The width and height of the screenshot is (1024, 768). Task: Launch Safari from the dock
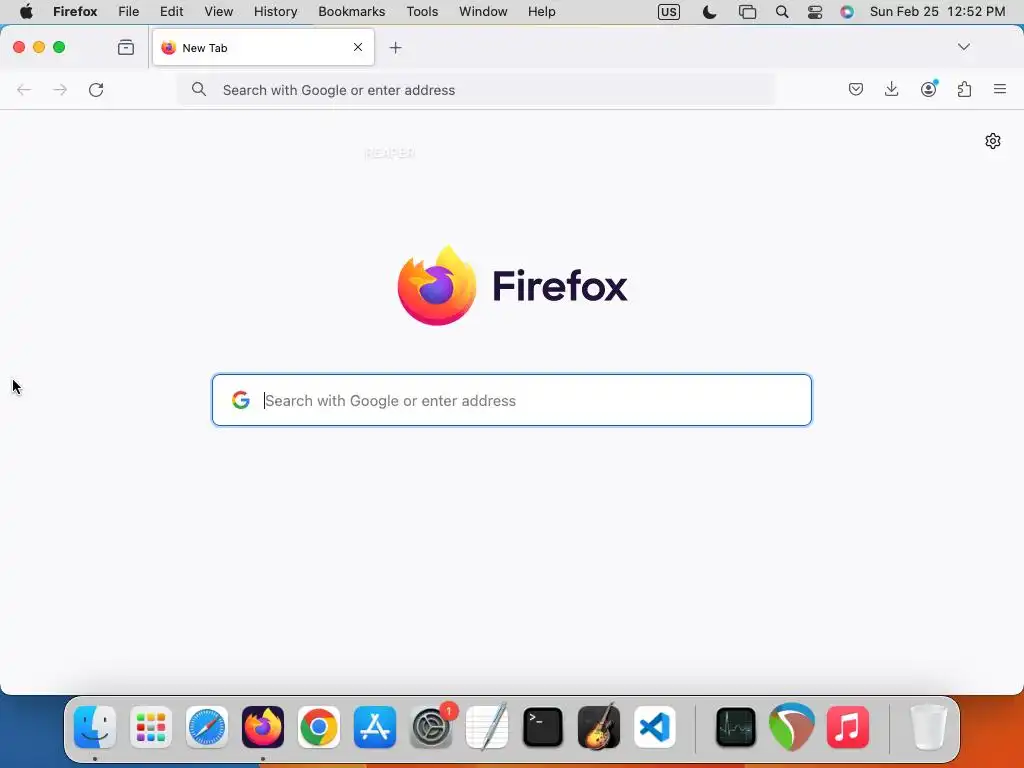tap(207, 727)
